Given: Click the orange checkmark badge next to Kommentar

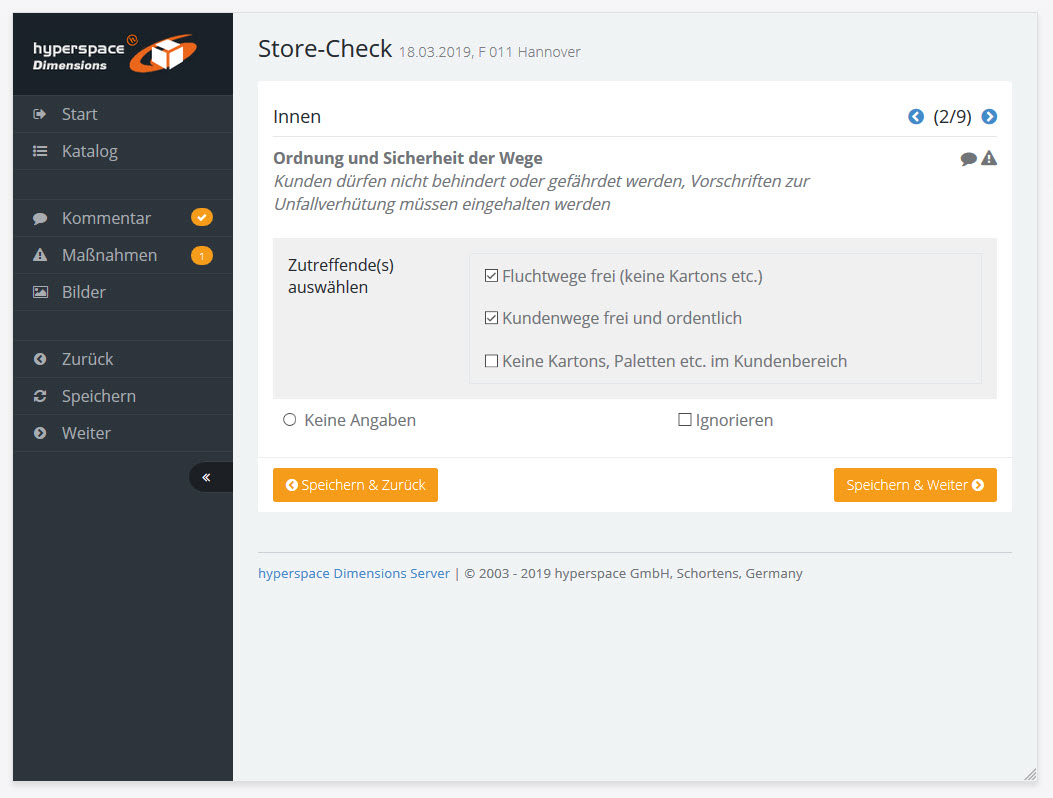Looking at the screenshot, I should point(201,218).
